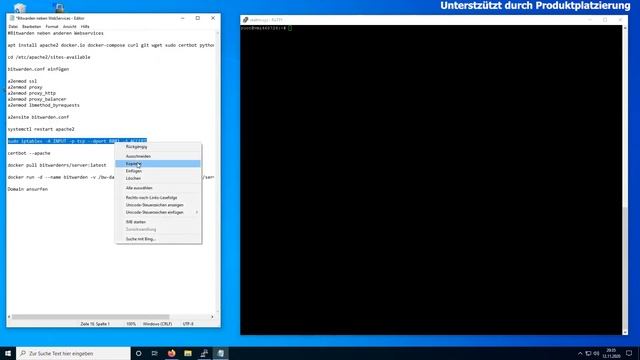The height and width of the screenshot is (360, 640).
Task: Click the highlighted 'sudo iptables' line
Action: click(x=77, y=141)
